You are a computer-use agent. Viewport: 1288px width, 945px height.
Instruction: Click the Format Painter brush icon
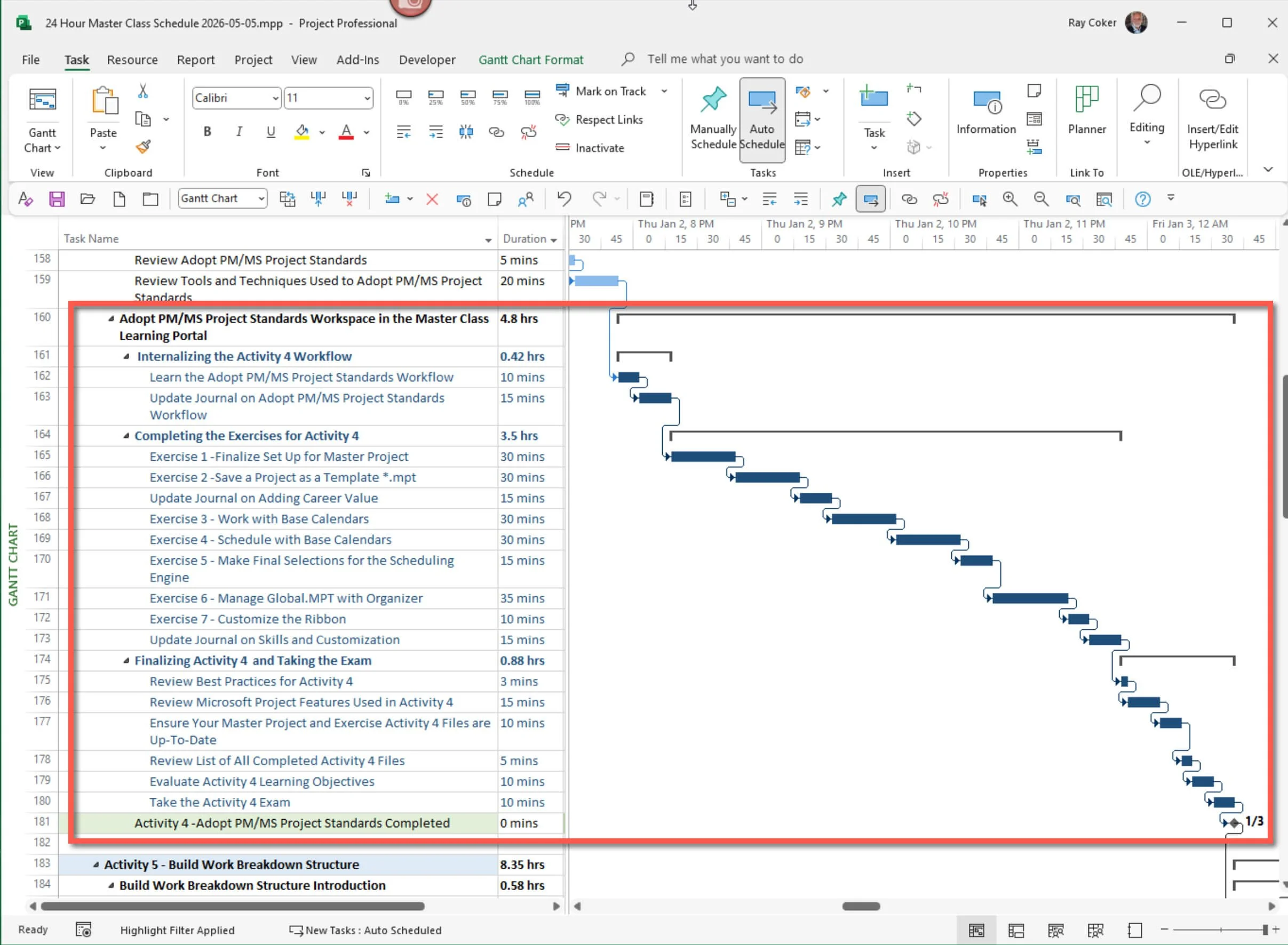tap(143, 147)
